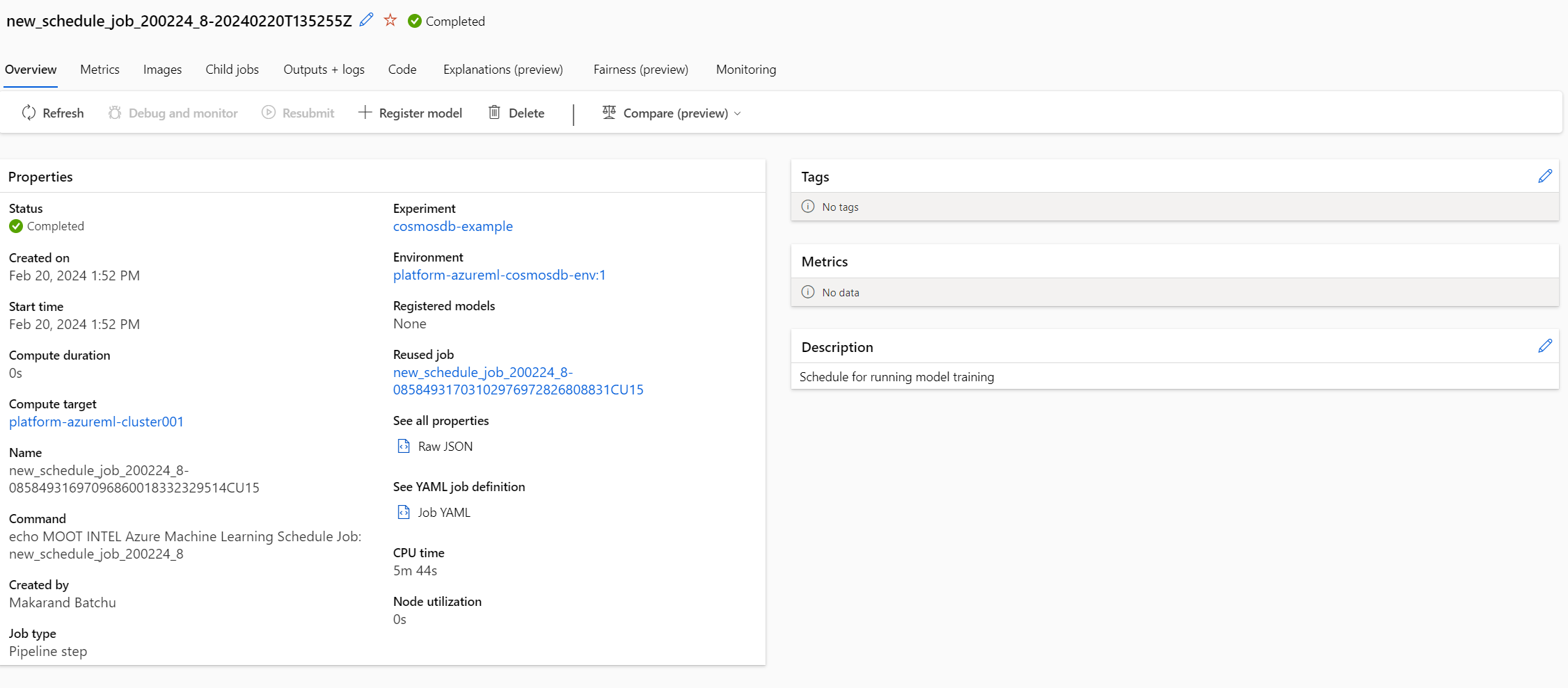This screenshot has height=688, width=1568.
Task: Click the Register model plus icon
Action: (365, 113)
